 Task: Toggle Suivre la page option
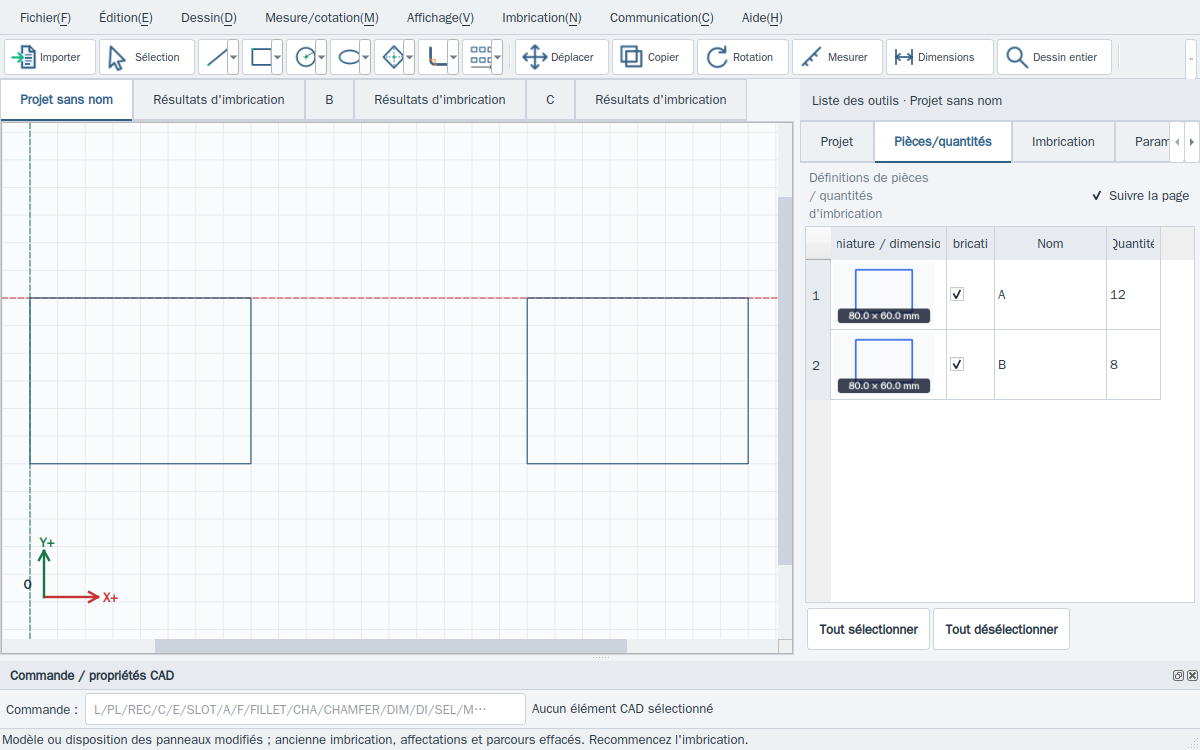1140,196
